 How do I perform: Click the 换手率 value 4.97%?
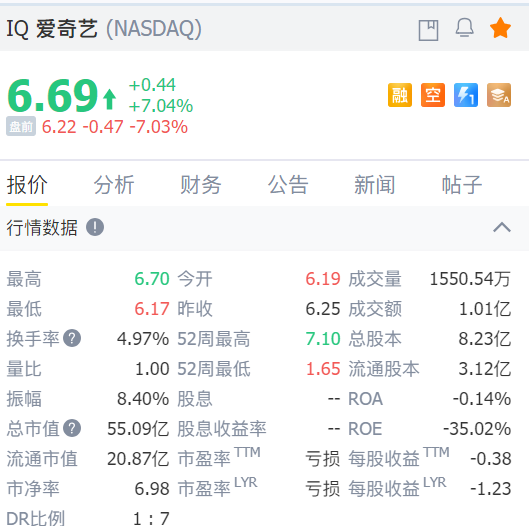pyautogui.click(x=143, y=339)
